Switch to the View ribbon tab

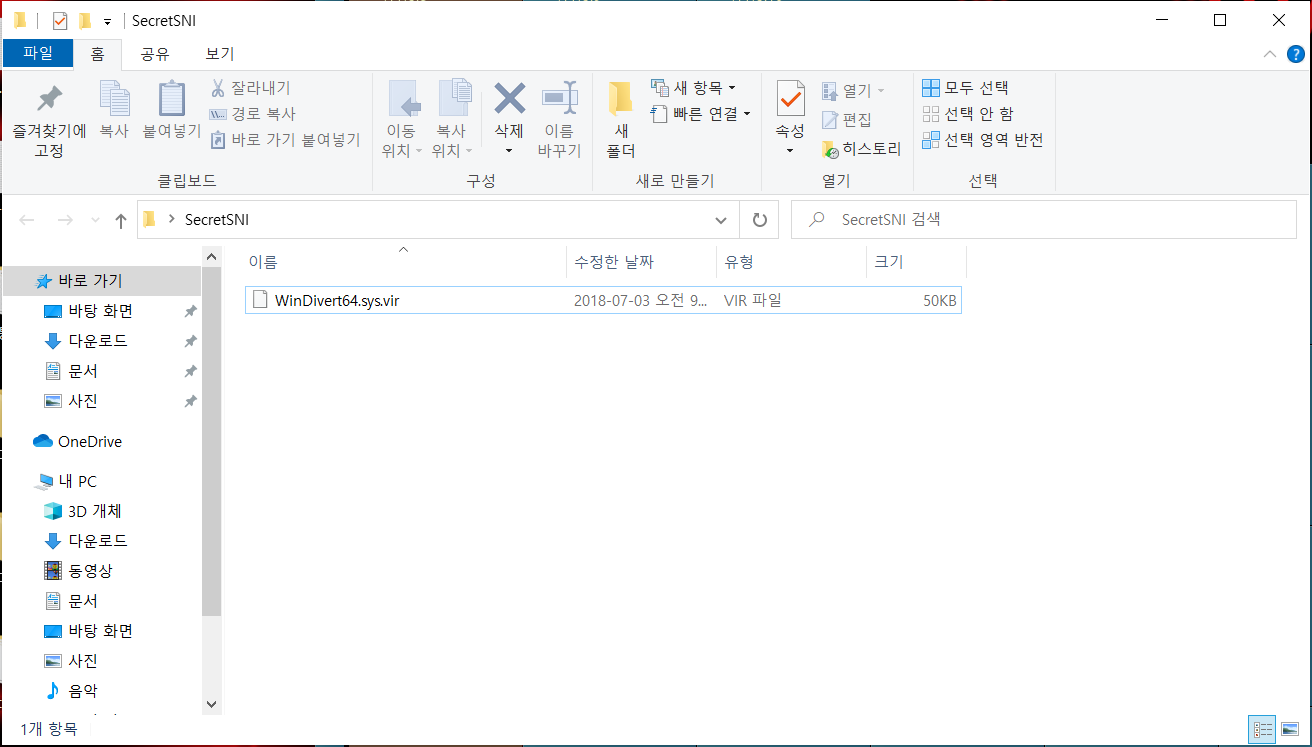219,54
